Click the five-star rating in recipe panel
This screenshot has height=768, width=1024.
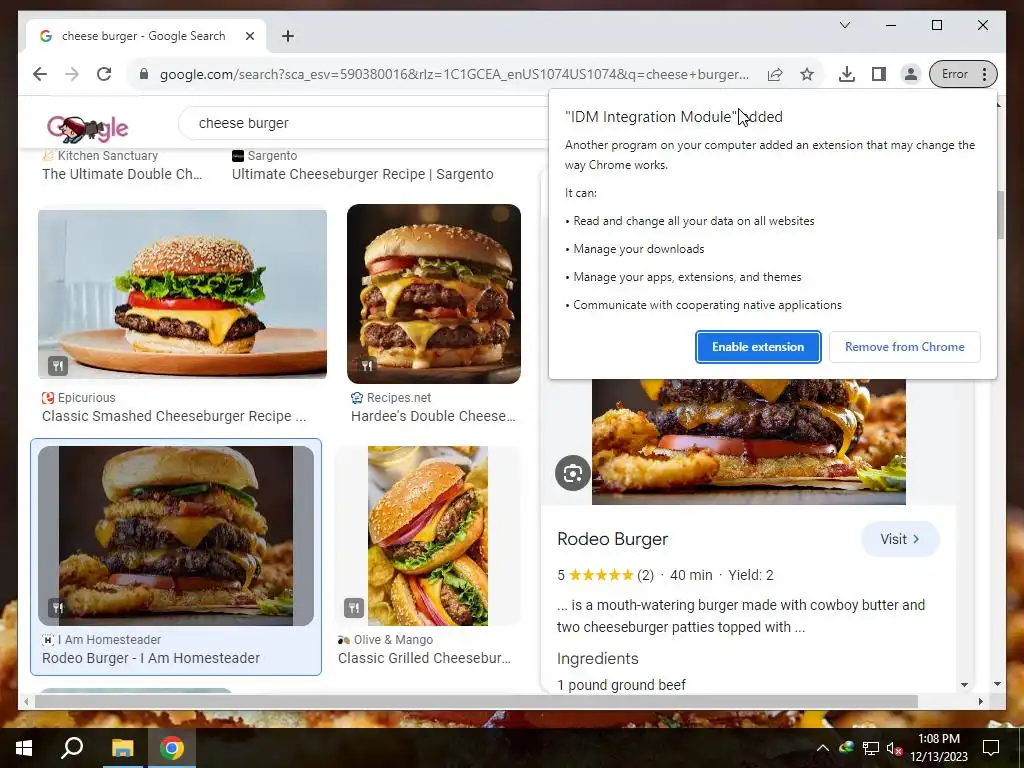(601, 575)
